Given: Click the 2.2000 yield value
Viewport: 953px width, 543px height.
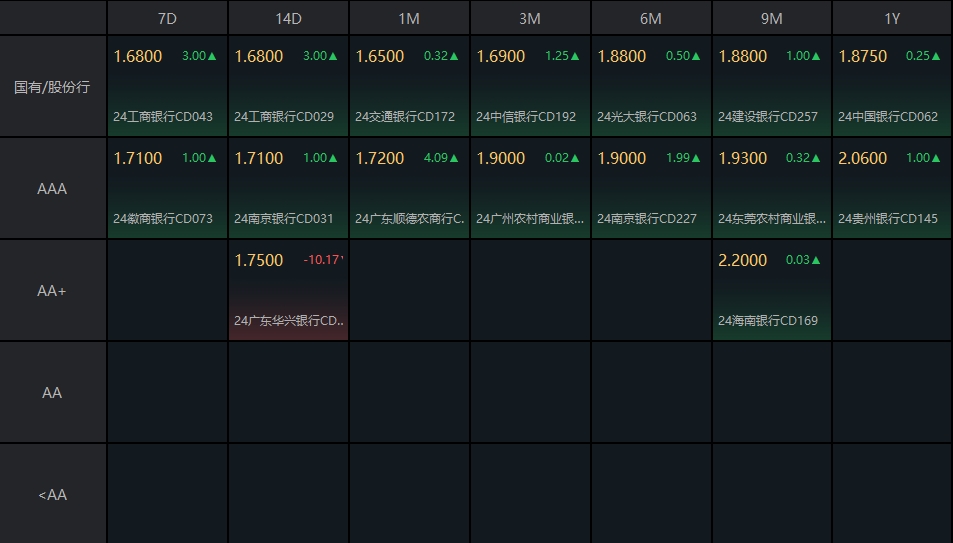Looking at the screenshot, I should pos(743,260).
